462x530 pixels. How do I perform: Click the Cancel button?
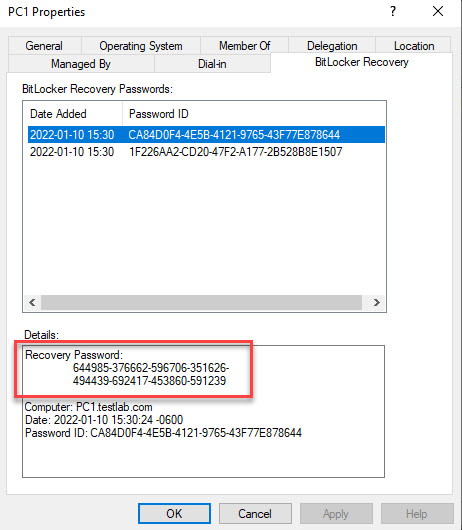[x=255, y=513]
